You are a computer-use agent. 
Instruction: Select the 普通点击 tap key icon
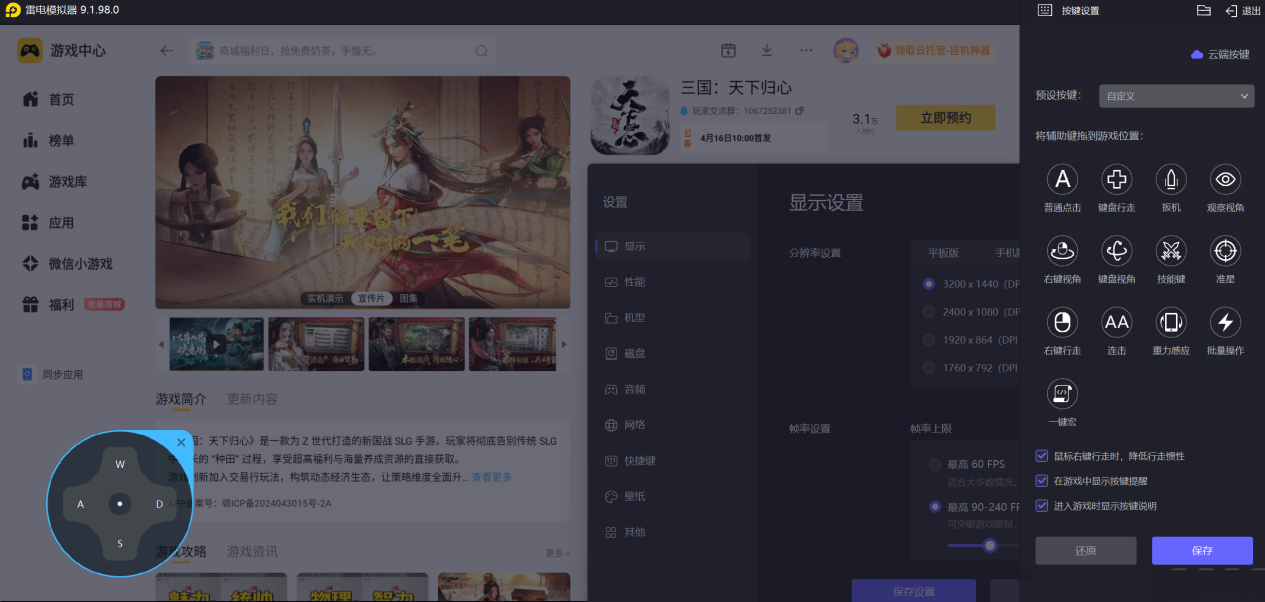[x=1062, y=179]
